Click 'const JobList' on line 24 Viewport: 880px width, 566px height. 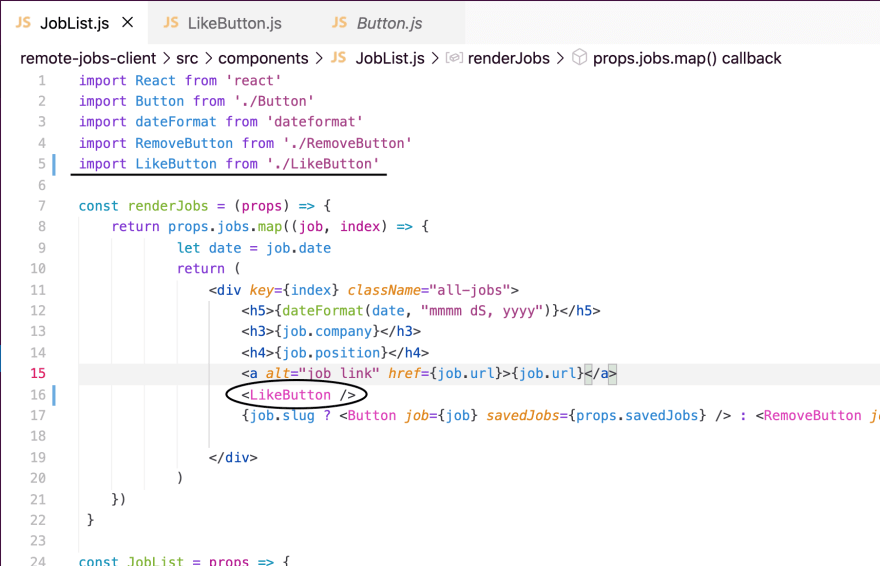[131, 560]
